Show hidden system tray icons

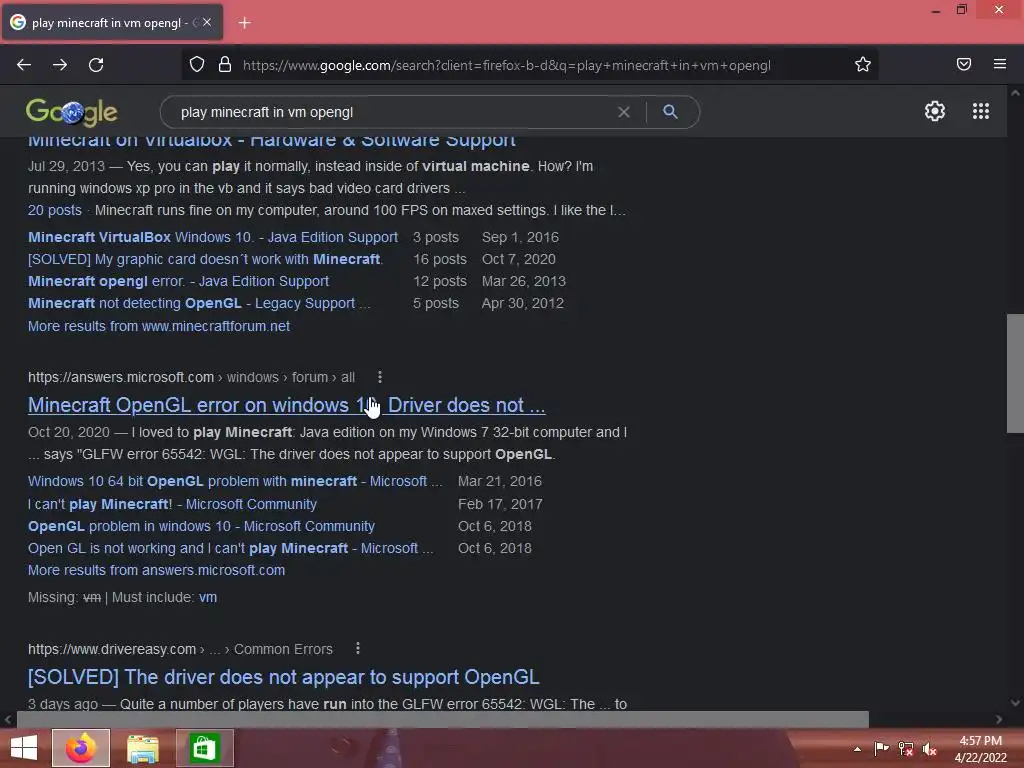click(857, 749)
